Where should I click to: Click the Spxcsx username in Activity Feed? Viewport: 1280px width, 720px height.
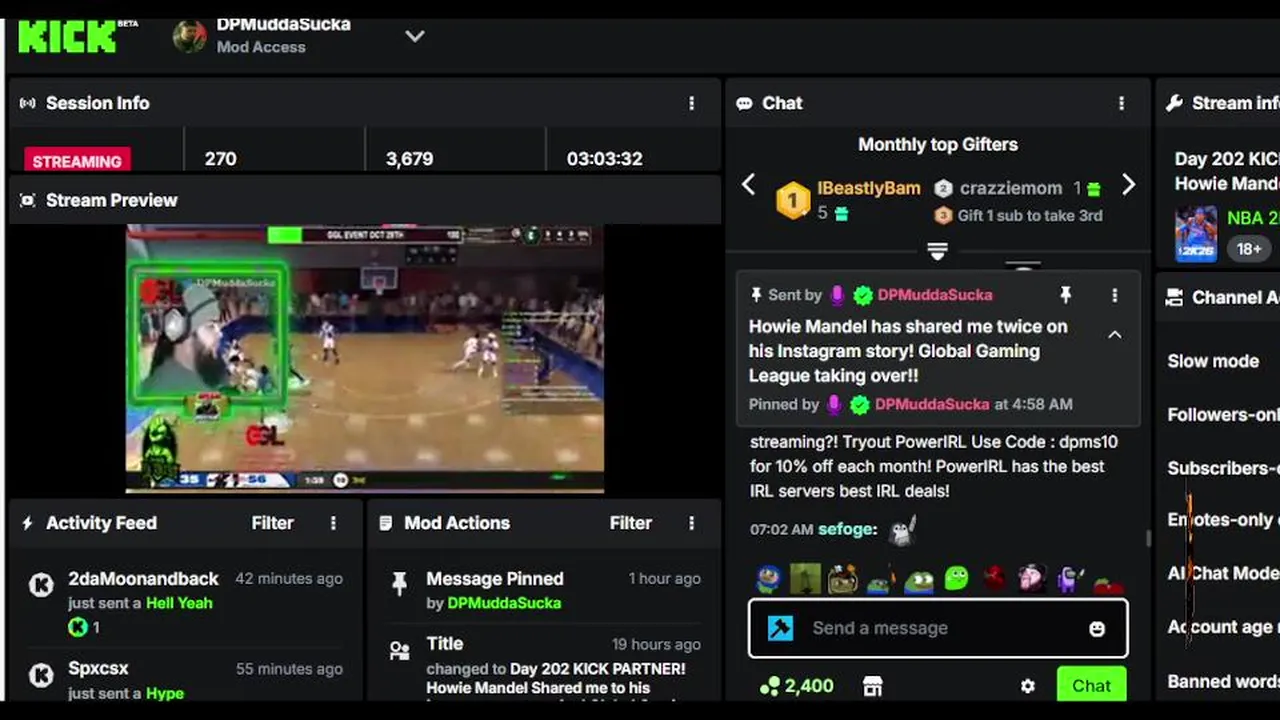coord(98,668)
